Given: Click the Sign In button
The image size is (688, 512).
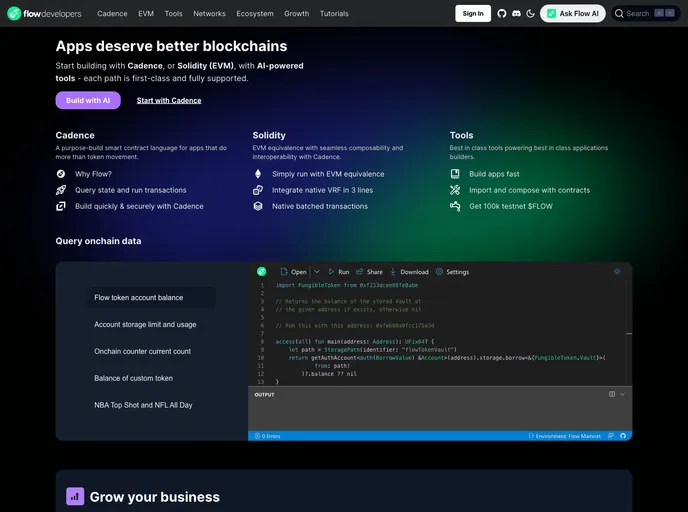Looking at the screenshot, I should click(473, 14).
